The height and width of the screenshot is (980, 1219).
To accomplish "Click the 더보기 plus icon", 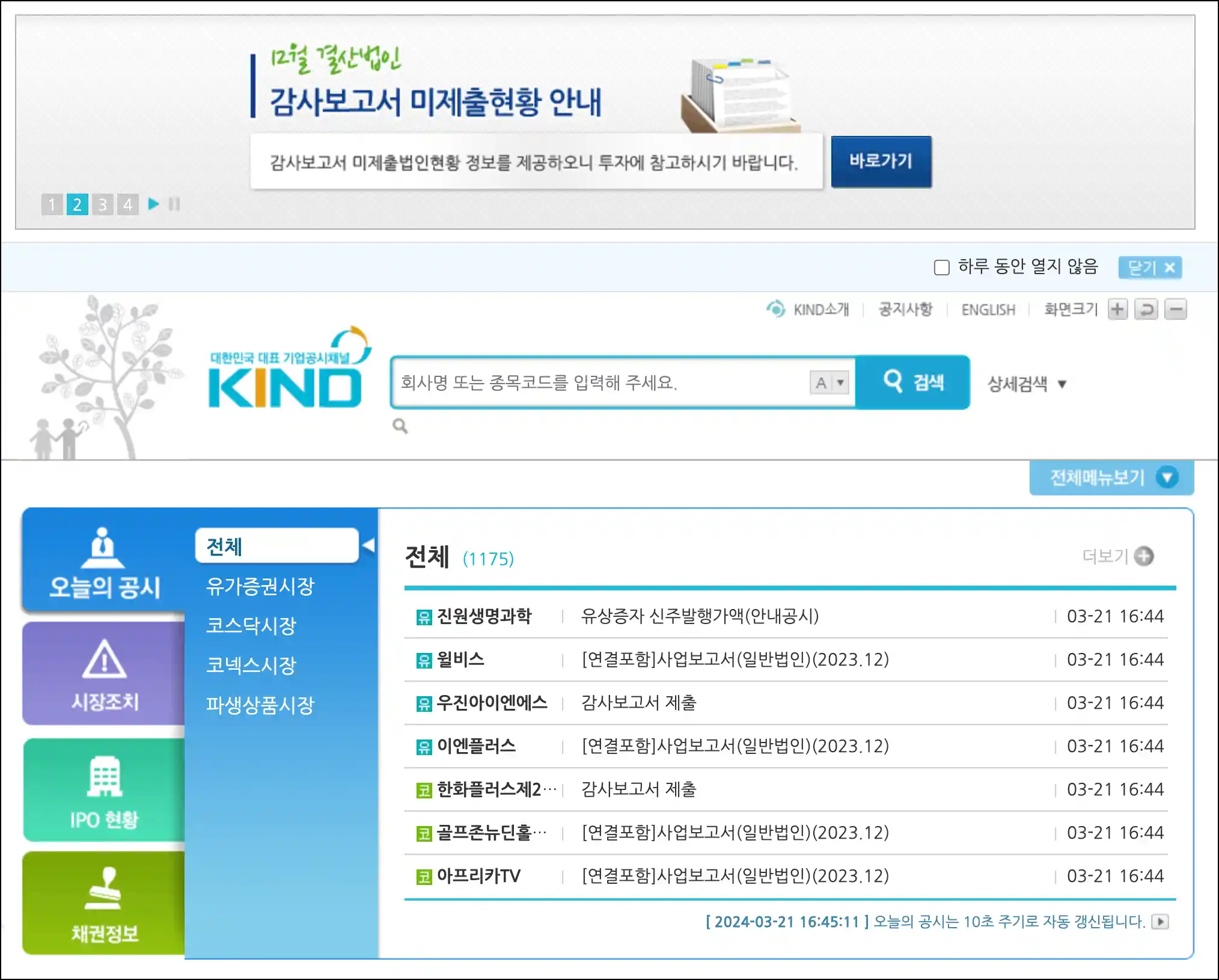I will click(x=1144, y=556).
